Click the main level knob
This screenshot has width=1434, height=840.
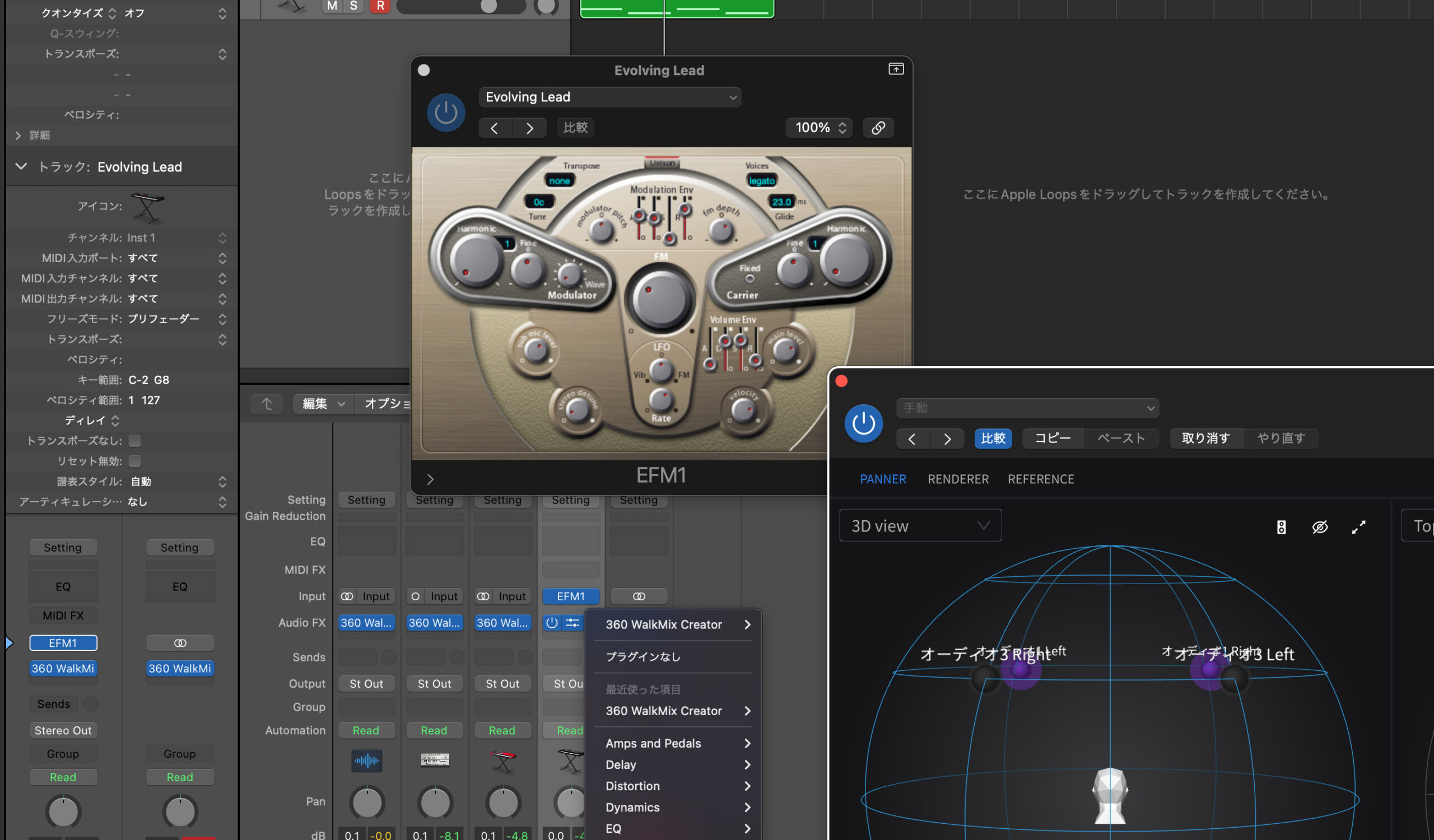tap(785, 351)
